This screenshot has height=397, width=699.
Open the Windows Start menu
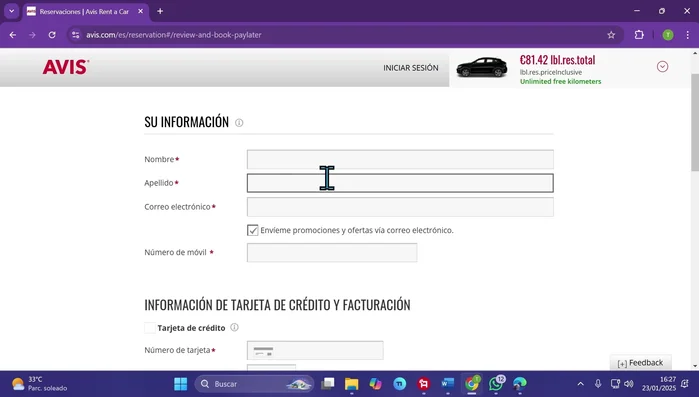click(181, 384)
